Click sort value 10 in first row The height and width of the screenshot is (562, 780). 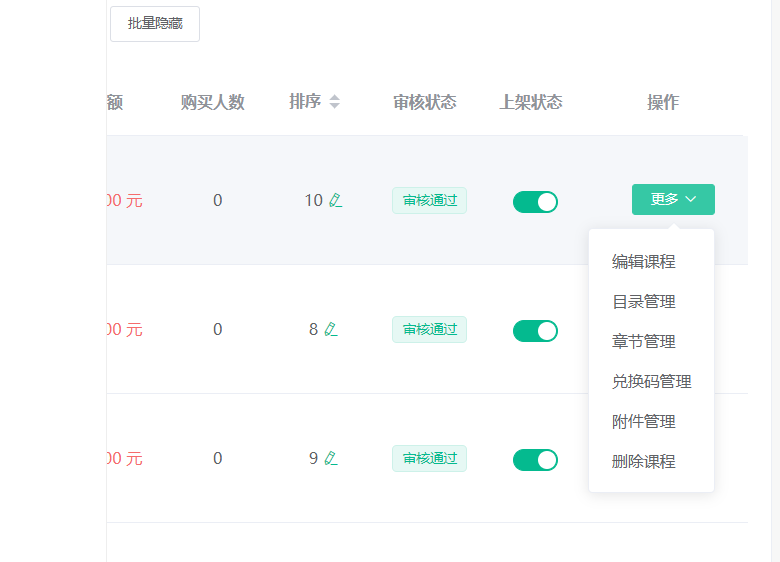[x=313, y=200]
